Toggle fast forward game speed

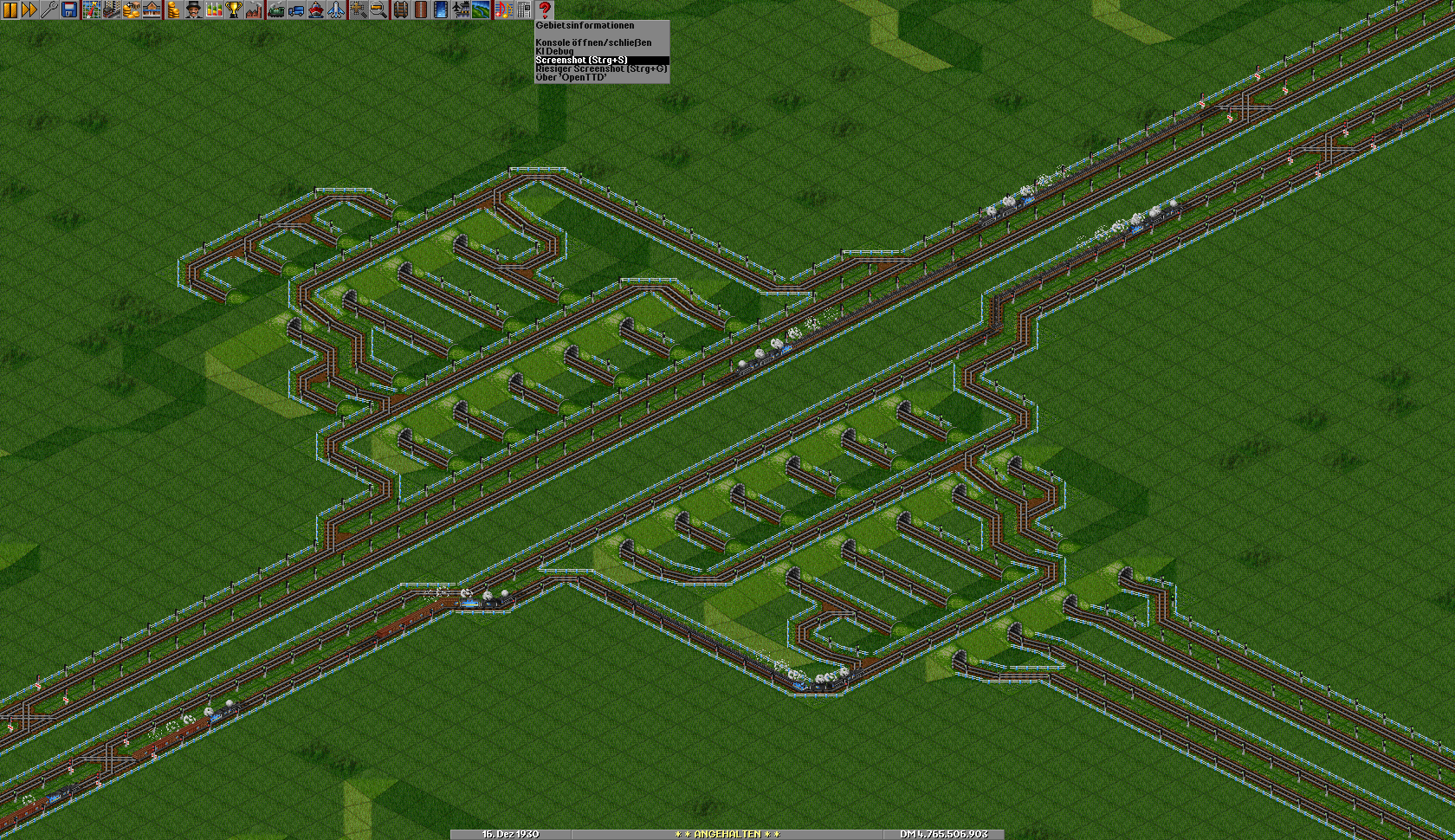point(29,10)
